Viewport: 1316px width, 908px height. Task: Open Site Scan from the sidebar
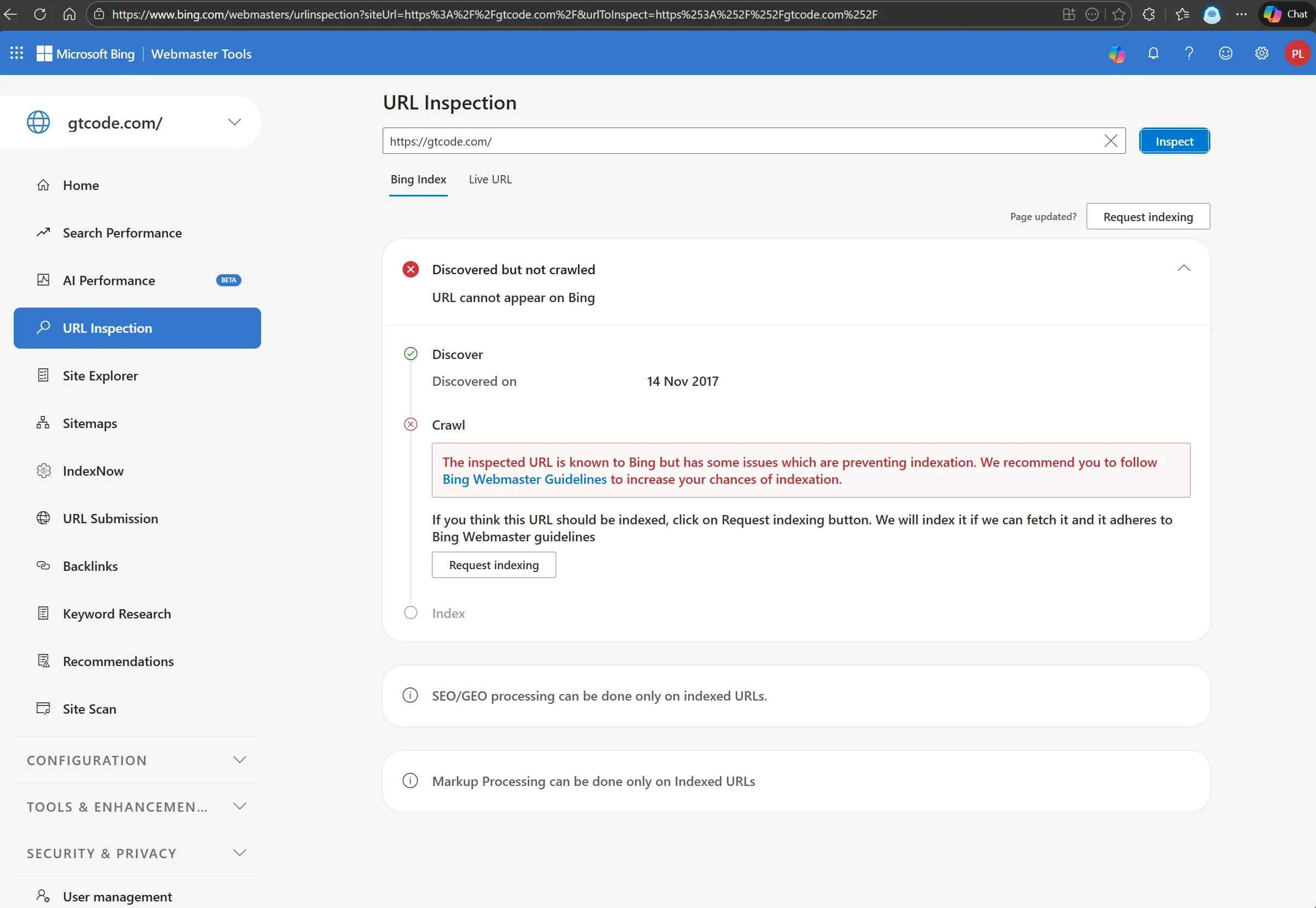click(89, 709)
